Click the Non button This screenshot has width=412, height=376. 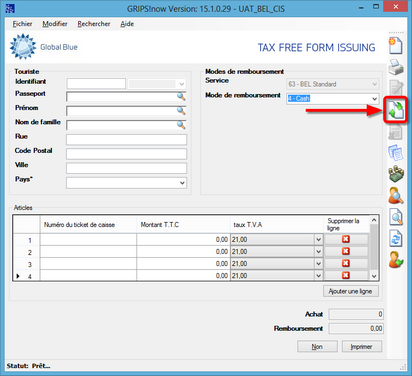point(317,347)
